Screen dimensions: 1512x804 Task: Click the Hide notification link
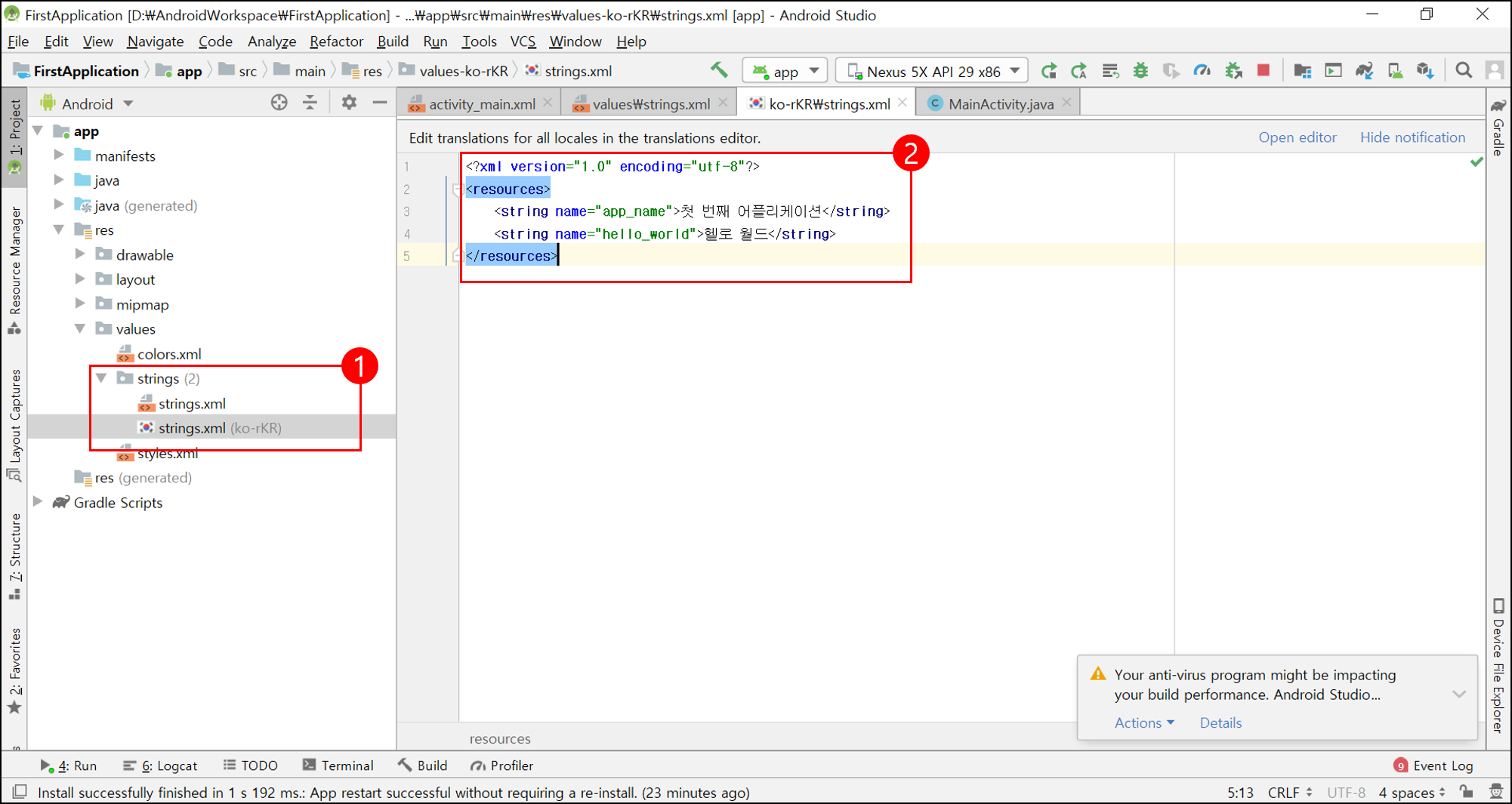tap(1412, 137)
